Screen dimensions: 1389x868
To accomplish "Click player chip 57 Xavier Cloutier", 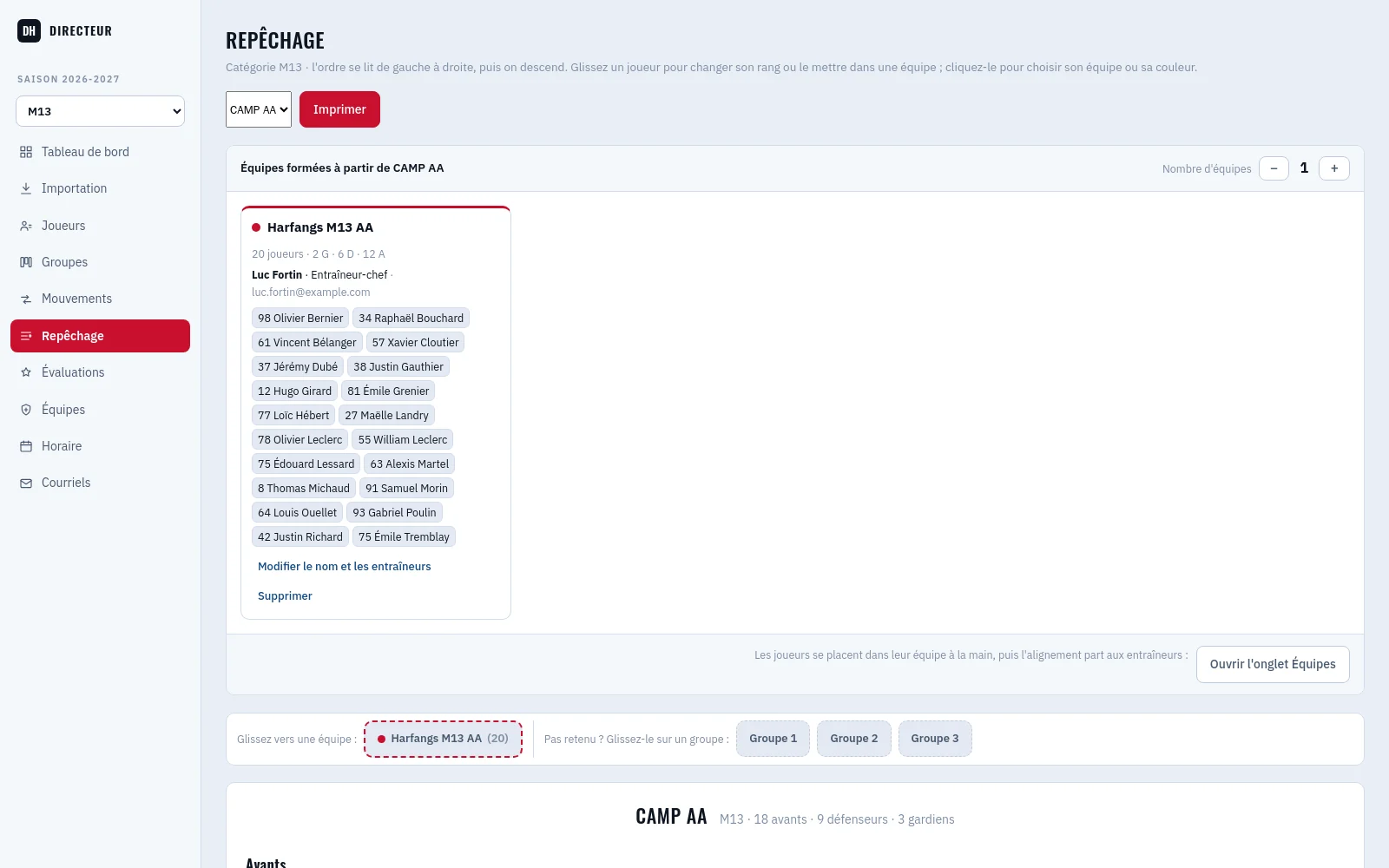I will tap(415, 343).
